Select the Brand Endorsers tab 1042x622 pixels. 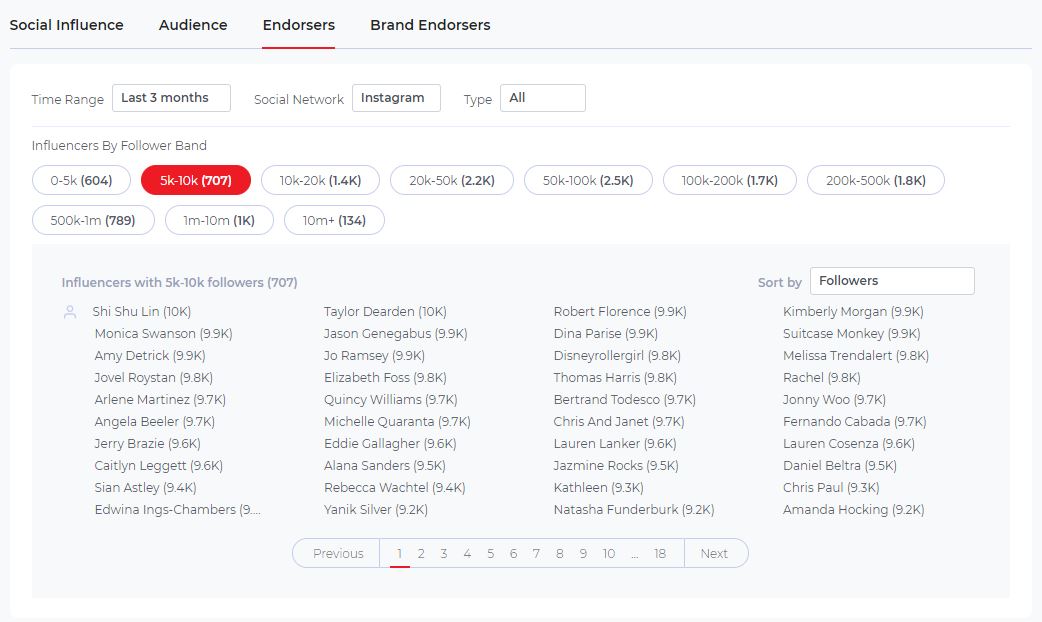pos(429,25)
